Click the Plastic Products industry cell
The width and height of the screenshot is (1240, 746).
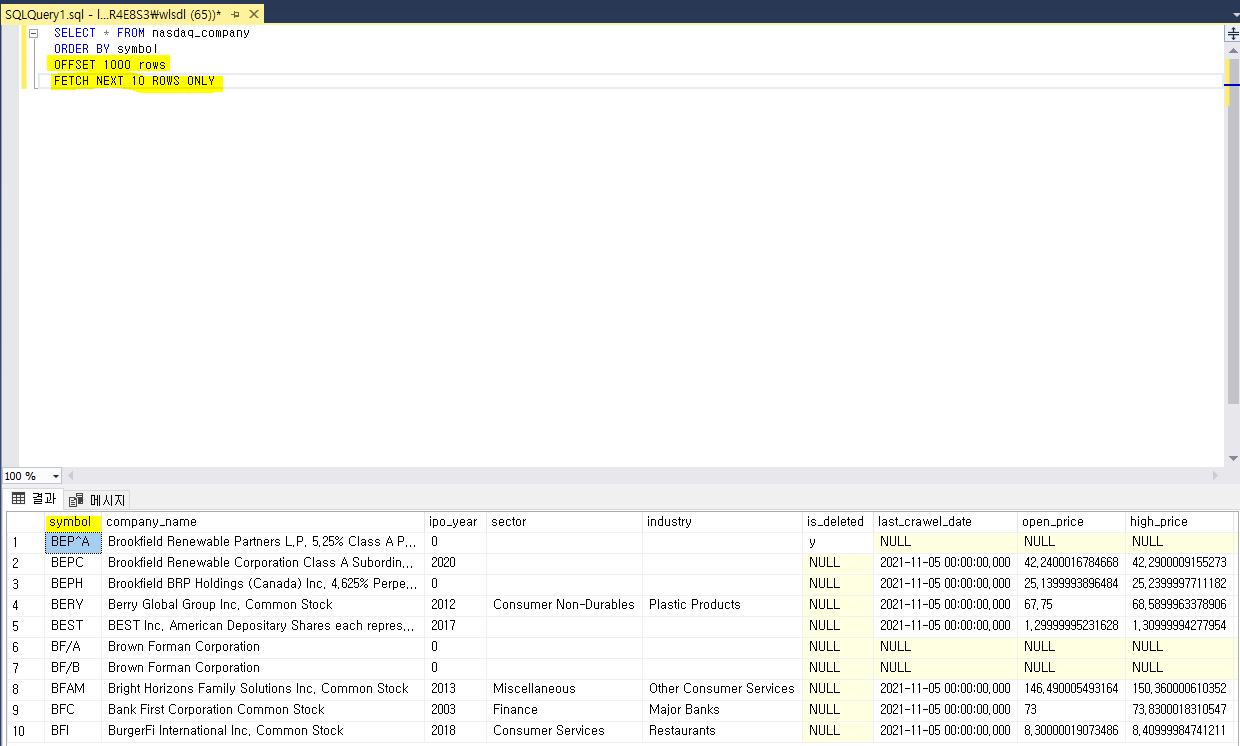coord(723,605)
